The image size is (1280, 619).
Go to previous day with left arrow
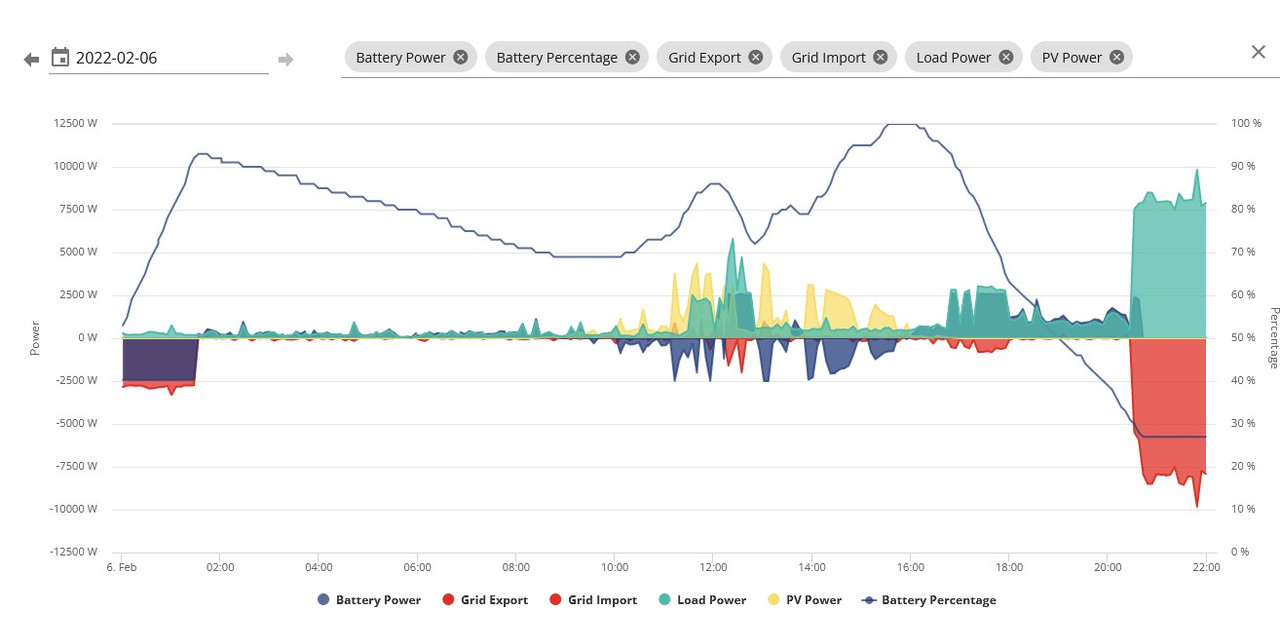click(x=31, y=59)
